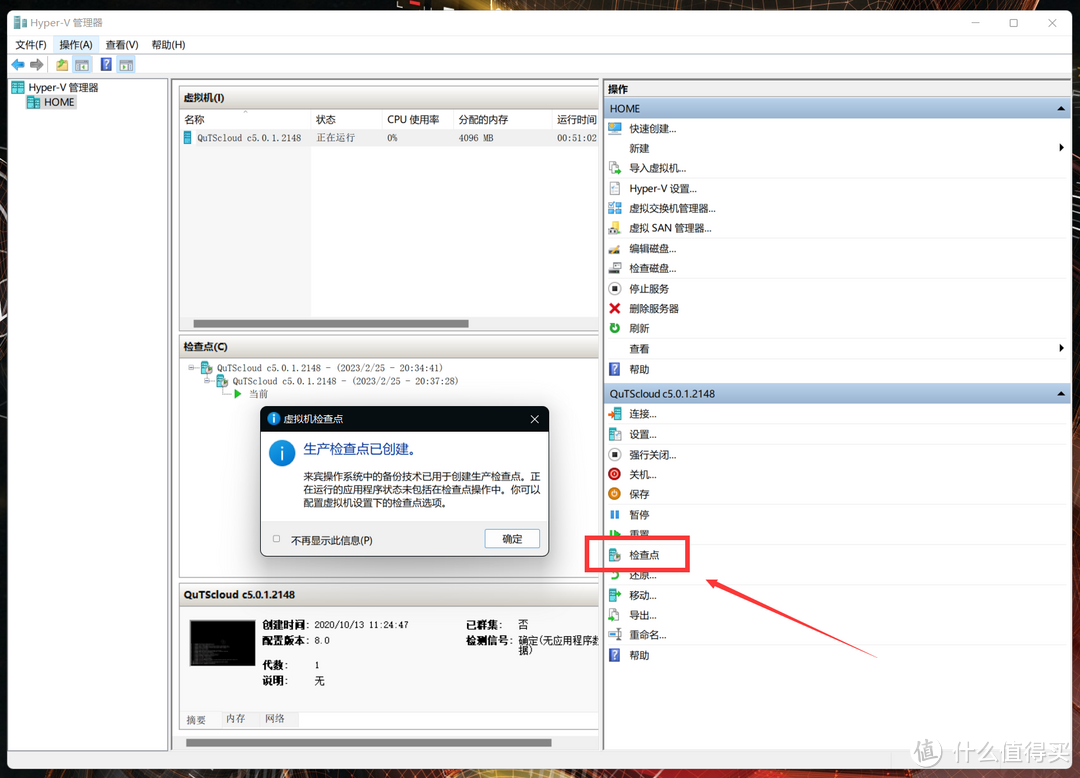Close the 虚拟机检查点 dialog
This screenshot has height=778, width=1080.
(x=534, y=419)
